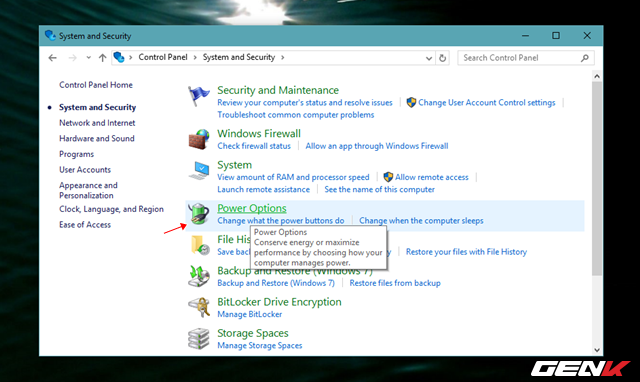Minimize the System and Security window

[525, 36]
